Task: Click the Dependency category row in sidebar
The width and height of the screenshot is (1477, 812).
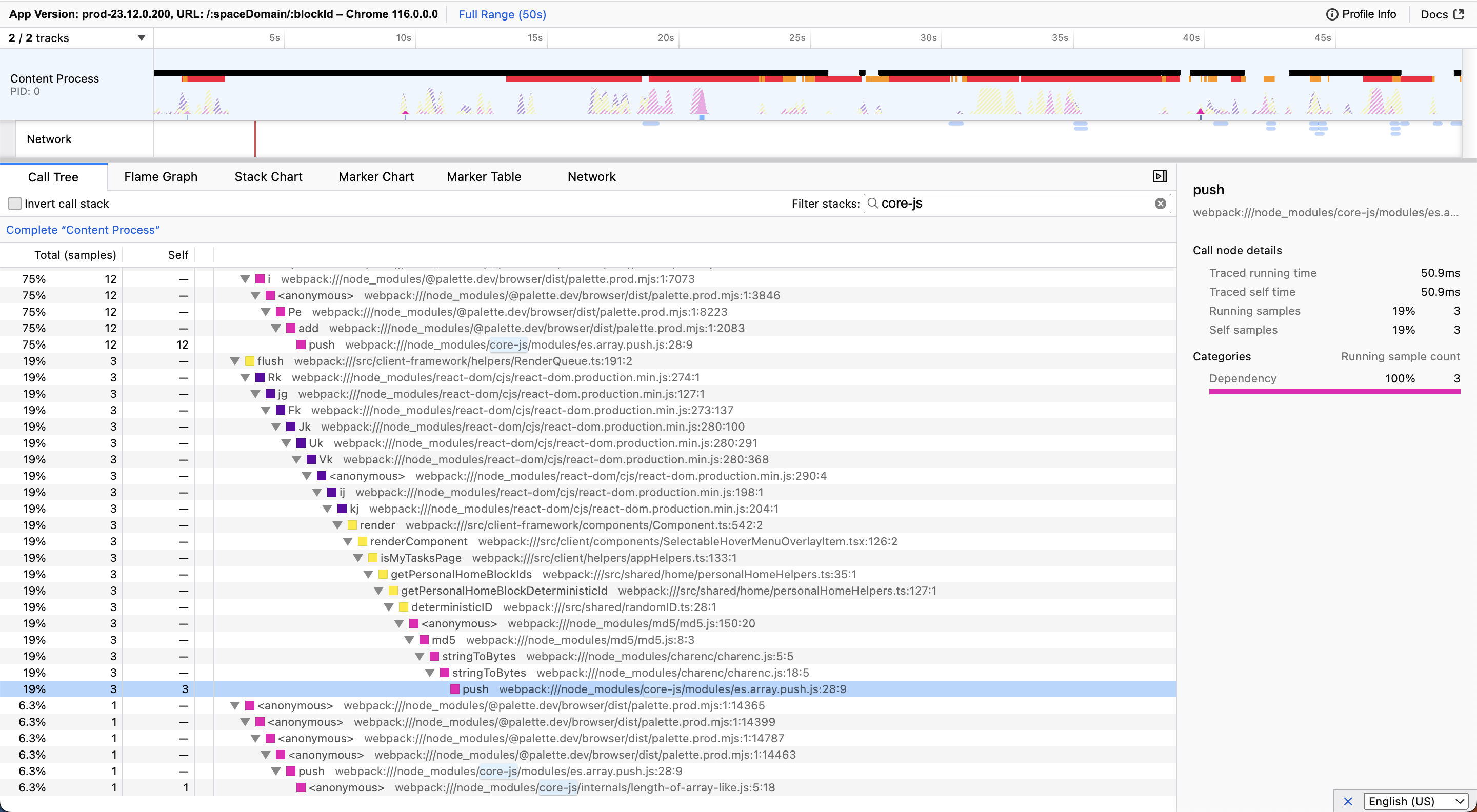Action: pos(1334,379)
